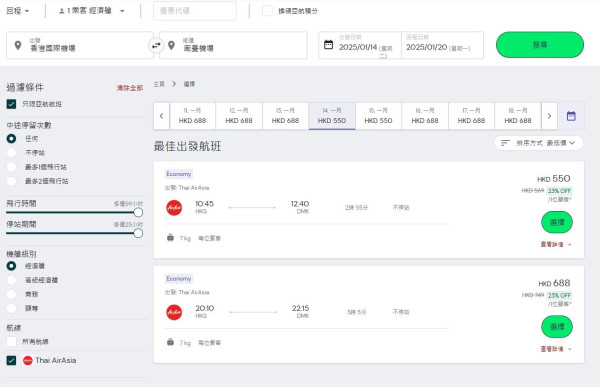Go to next dates with right arrow
Viewport: 600px width, 387px height.
tap(549, 116)
